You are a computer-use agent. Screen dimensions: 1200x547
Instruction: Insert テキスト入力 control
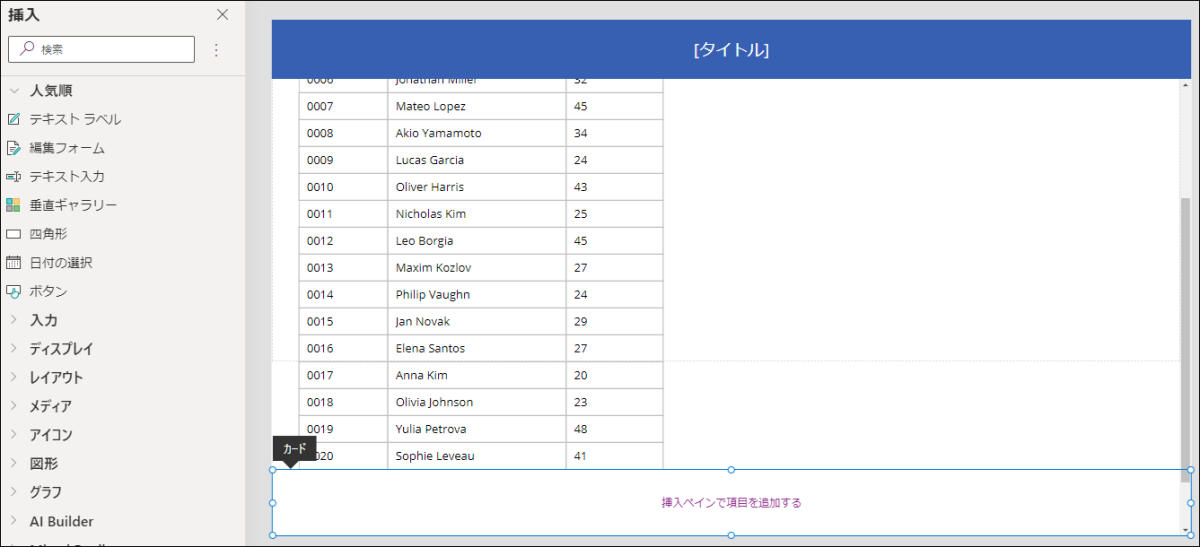[67, 176]
